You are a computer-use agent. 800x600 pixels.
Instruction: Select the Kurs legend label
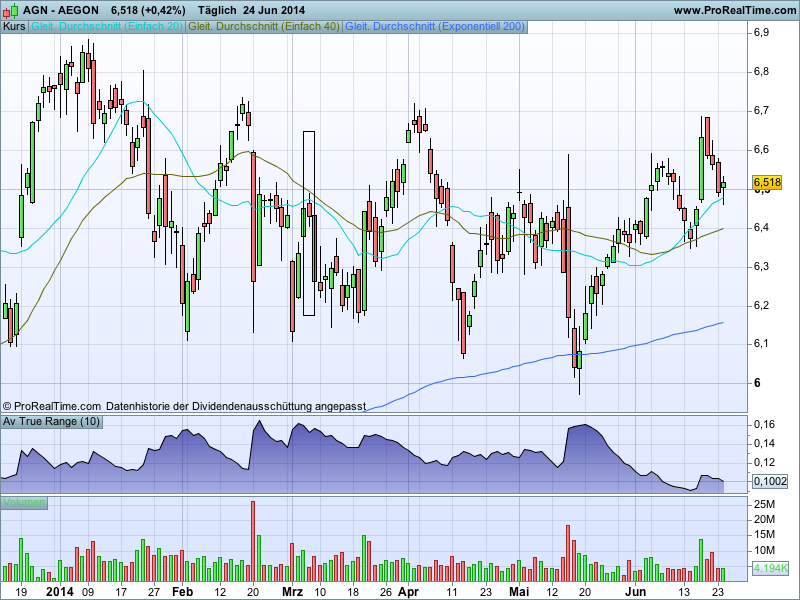click(14, 26)
